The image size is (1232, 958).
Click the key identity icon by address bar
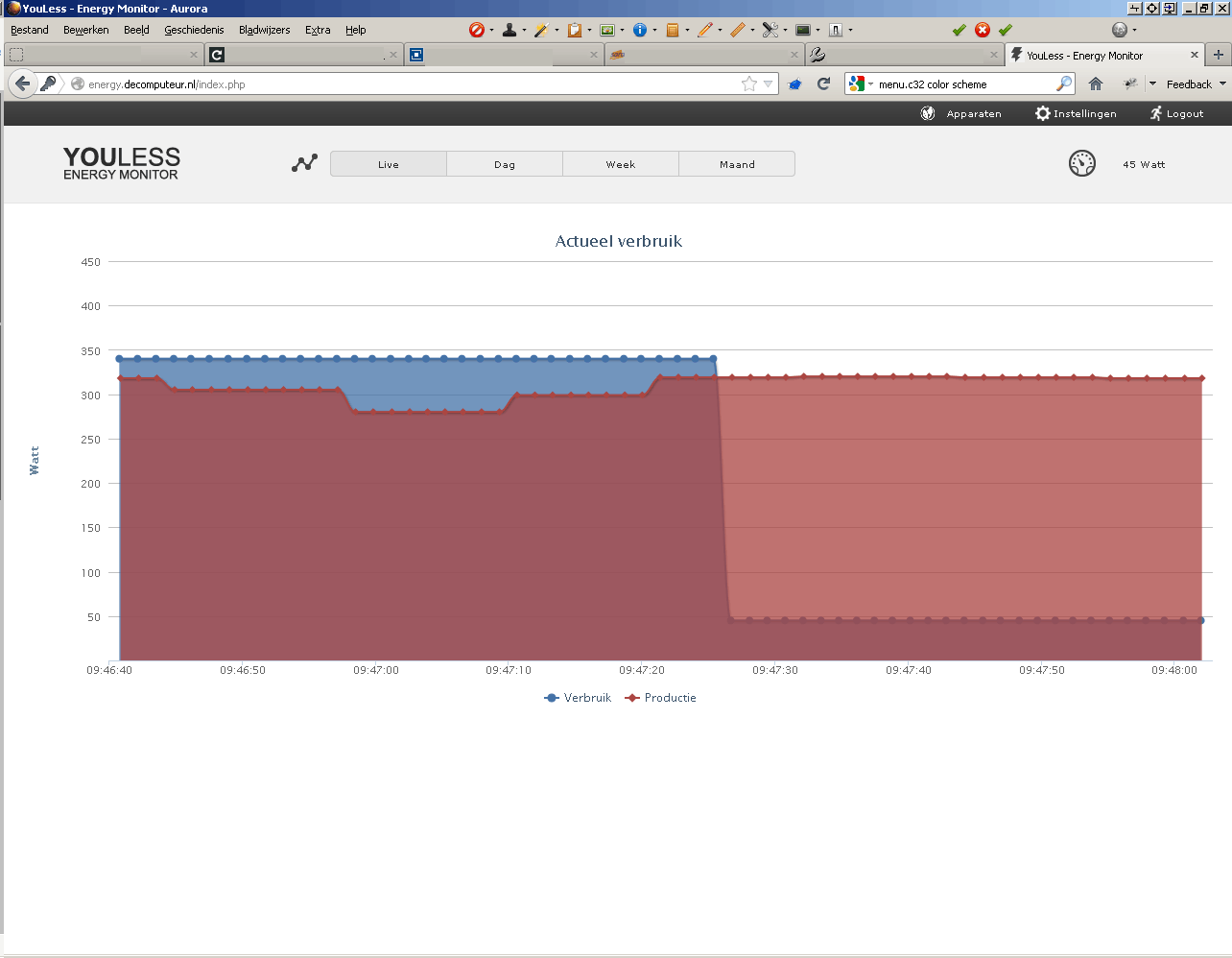point(48,84)
